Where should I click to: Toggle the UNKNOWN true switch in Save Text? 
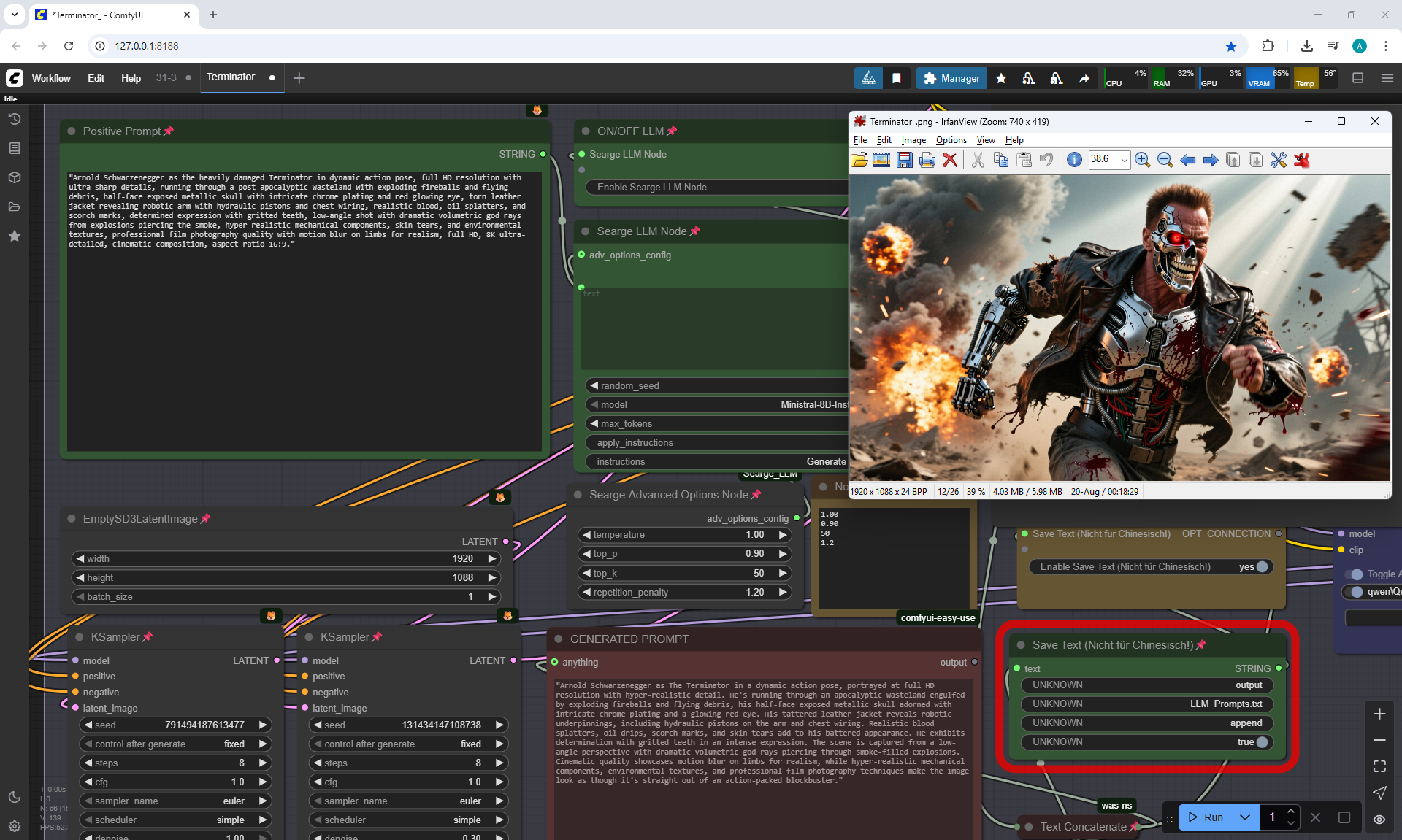(x=1262, y=741)
